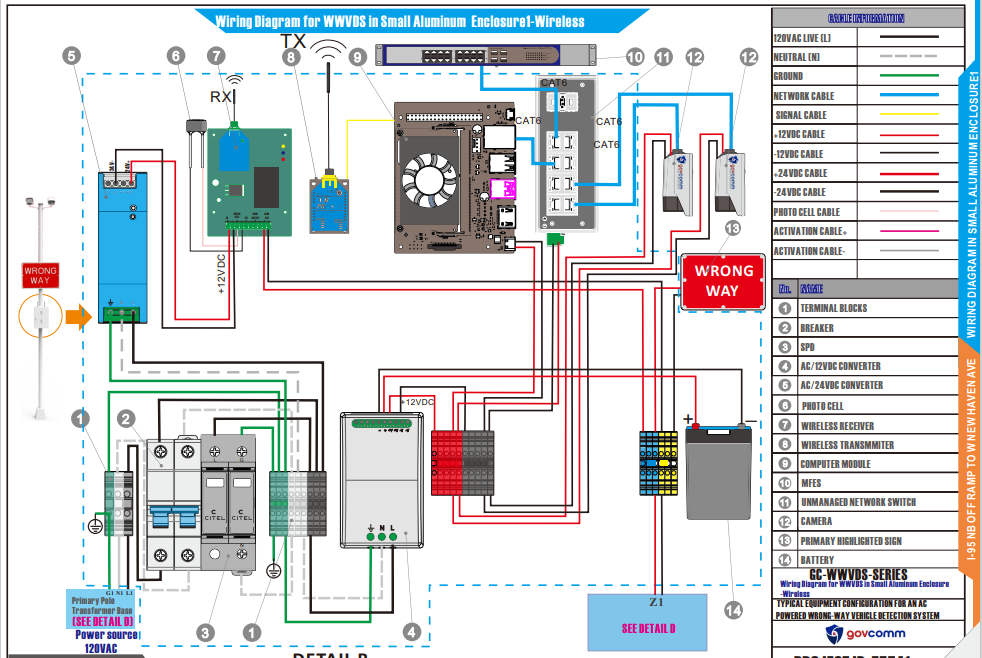Click the blue and yellow terminal blocks
This screenshot has height=658, width=982.
tap(658, 463)
